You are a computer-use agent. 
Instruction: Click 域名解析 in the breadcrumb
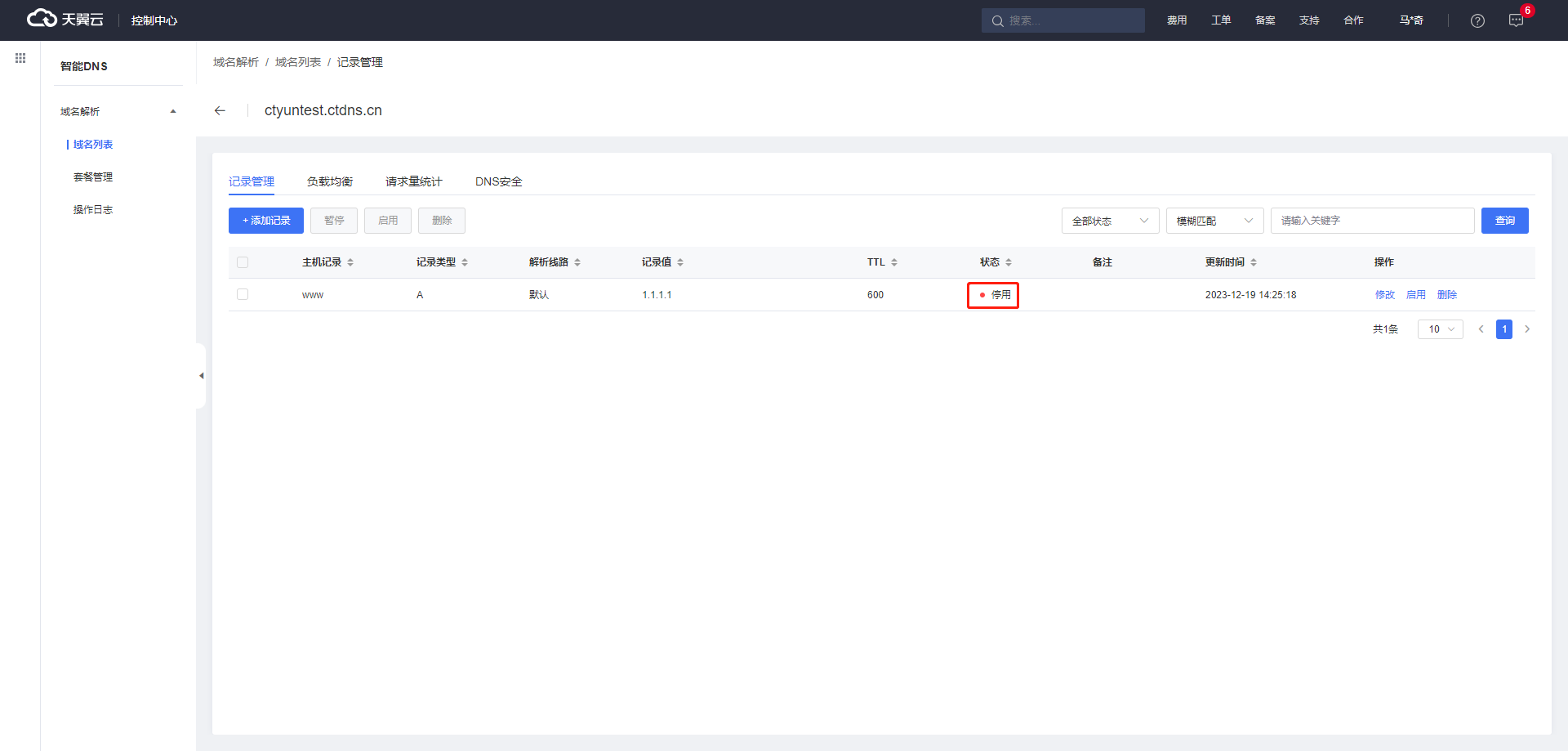point(236,62)
